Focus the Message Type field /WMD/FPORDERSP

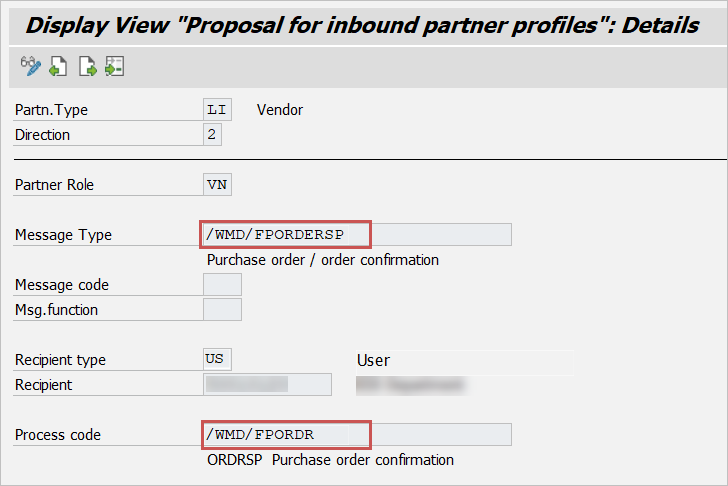tap(286, 235)
